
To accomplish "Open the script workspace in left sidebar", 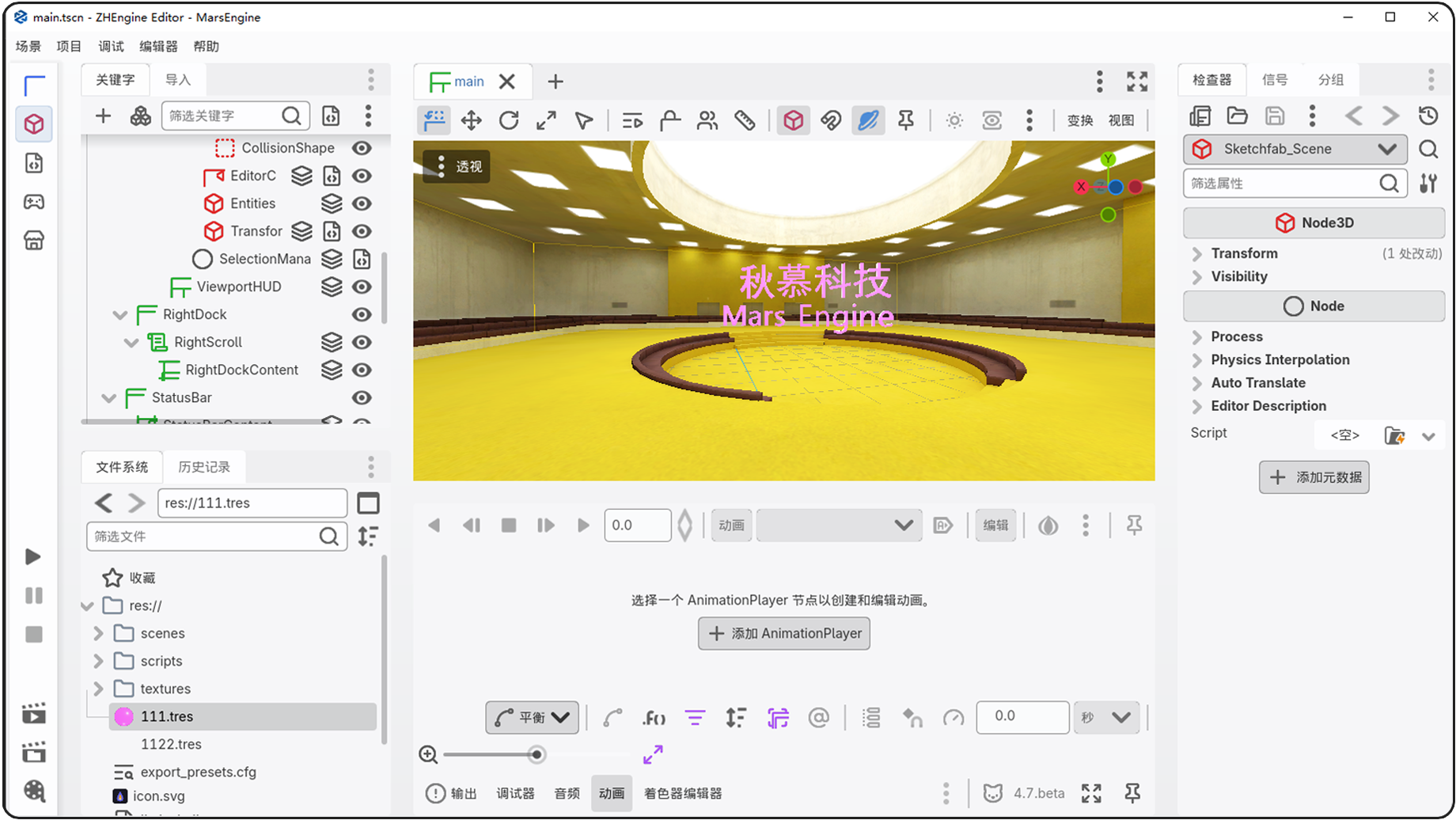I will click(x=34, y=163).
